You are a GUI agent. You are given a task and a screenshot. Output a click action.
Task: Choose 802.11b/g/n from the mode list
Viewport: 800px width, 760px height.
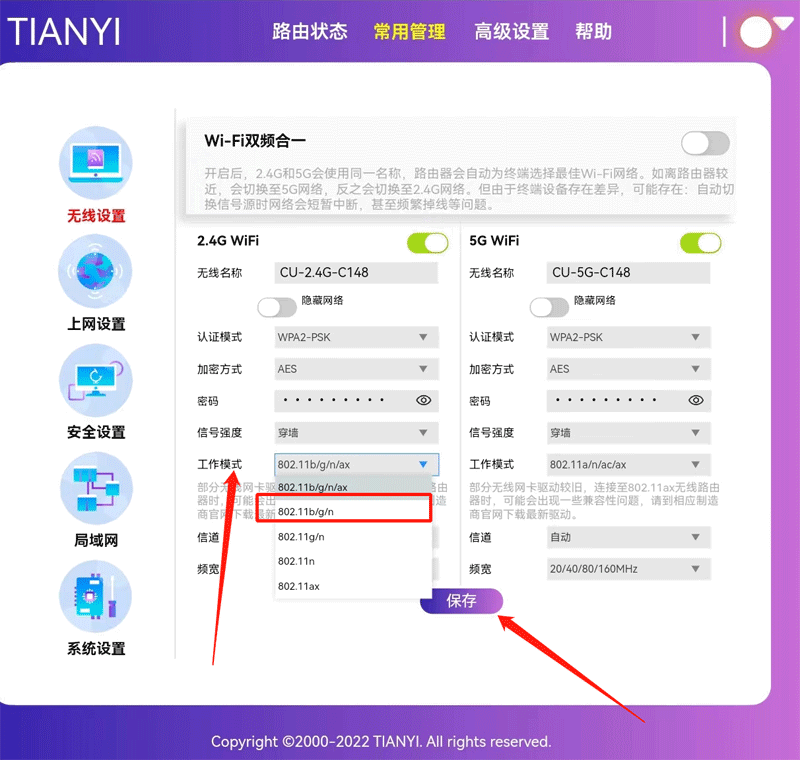pyautogui.click(x=343, y=511)
